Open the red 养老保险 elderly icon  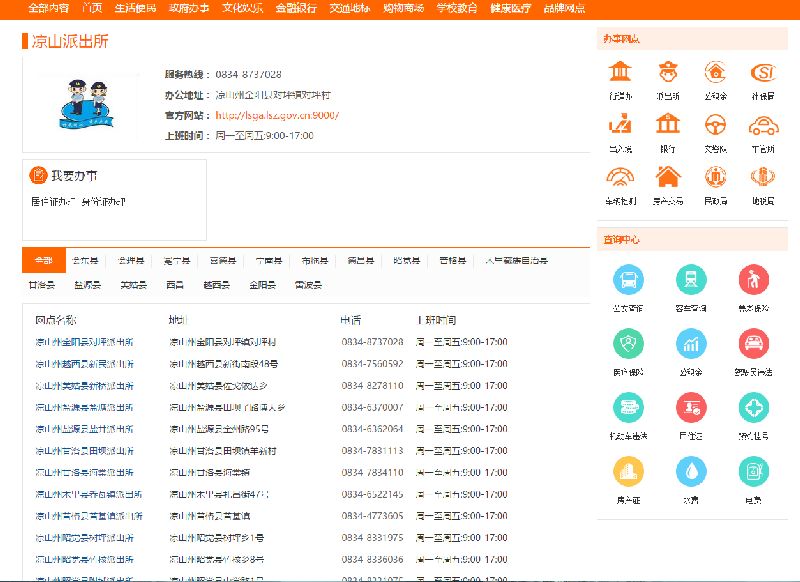pos(754,280)
